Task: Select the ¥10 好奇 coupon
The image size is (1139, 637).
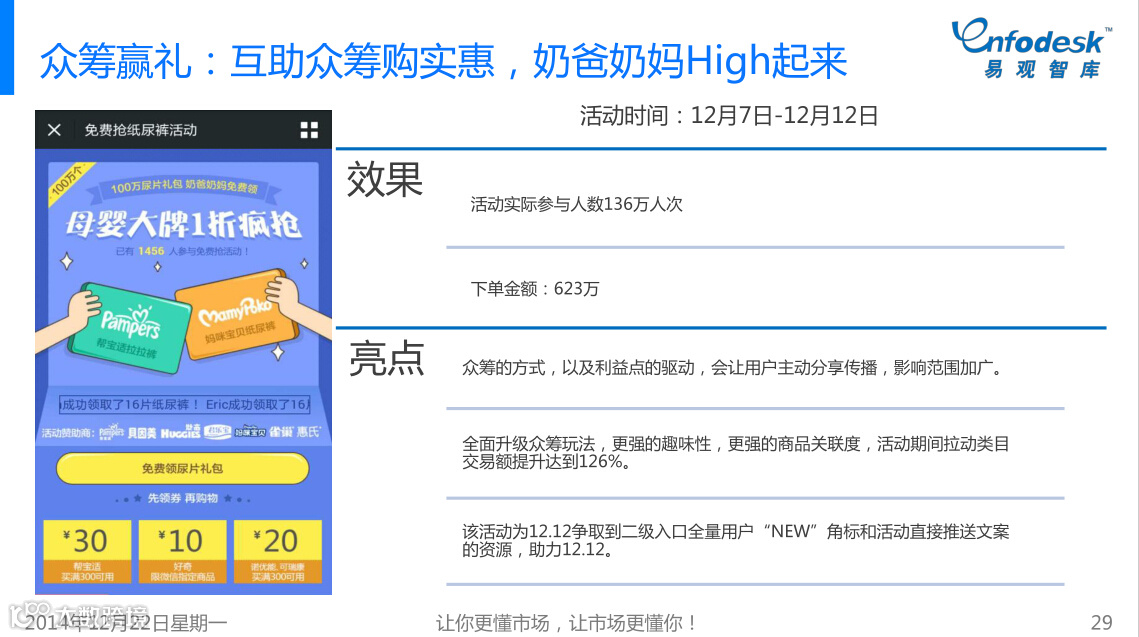Action: [x=182, y=551]
